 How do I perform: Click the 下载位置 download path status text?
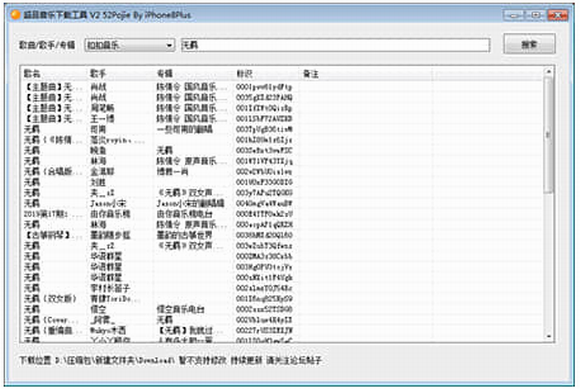pos(171,360)
